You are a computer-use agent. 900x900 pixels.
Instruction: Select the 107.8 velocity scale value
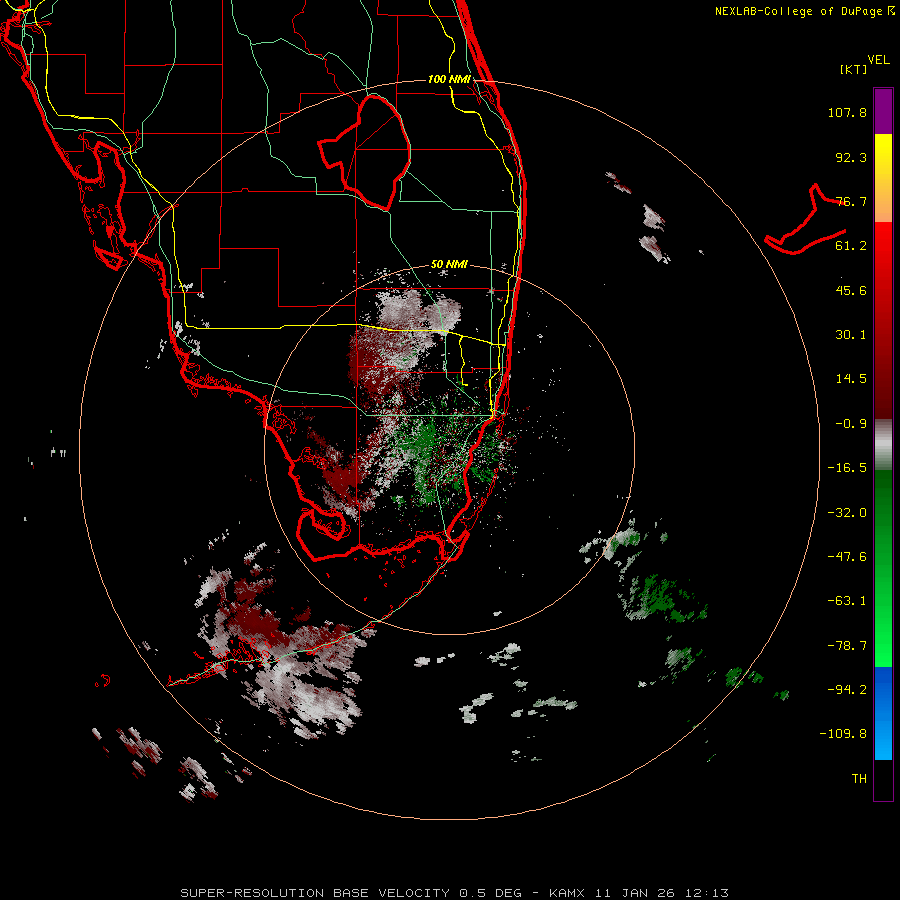[x=847, y=112]
